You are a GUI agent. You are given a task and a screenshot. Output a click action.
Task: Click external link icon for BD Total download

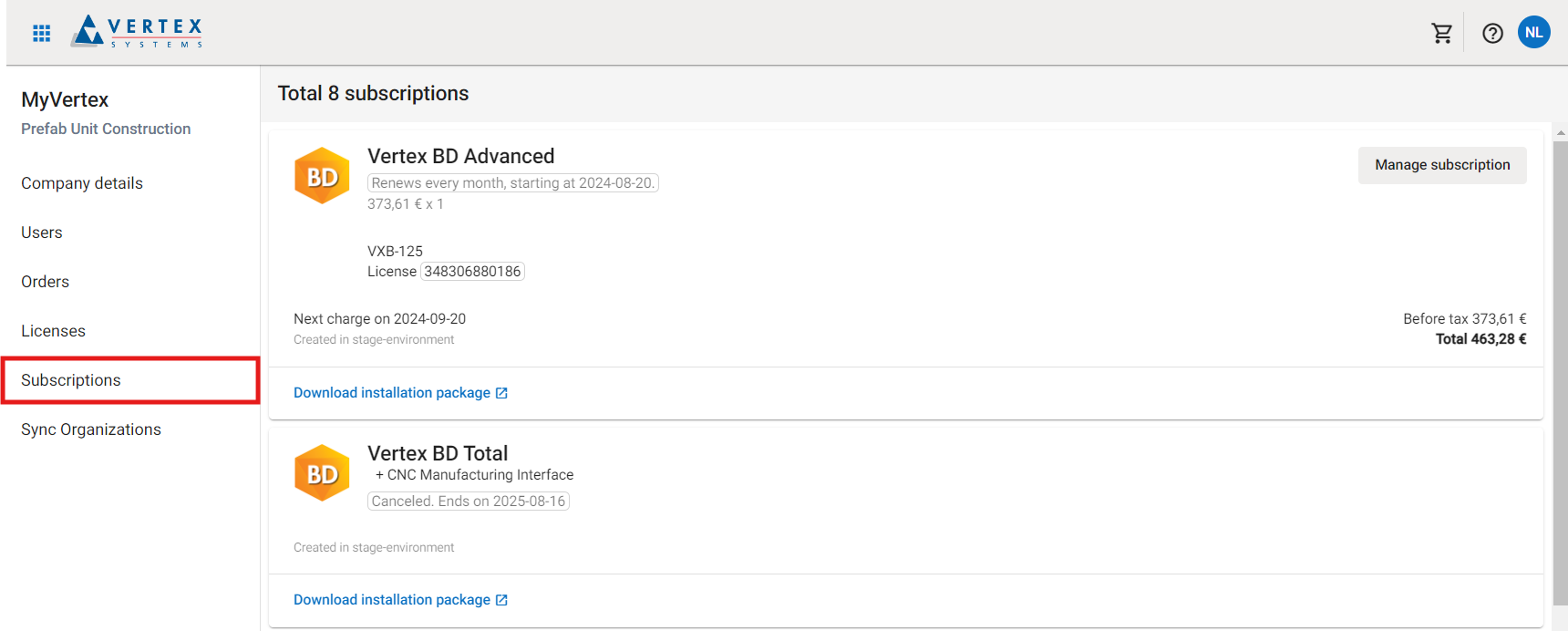coord(501,600)
